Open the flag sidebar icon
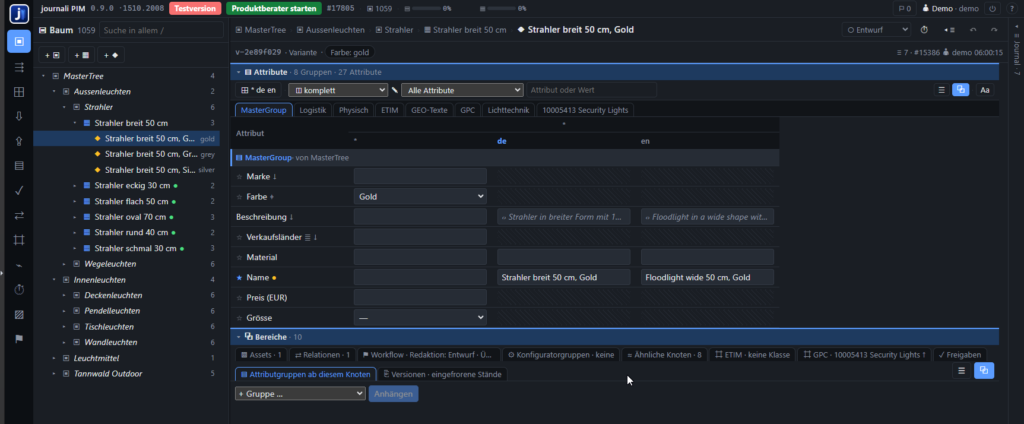The image size is (1024, 424). pyautogui.click(x=19, y=338)
